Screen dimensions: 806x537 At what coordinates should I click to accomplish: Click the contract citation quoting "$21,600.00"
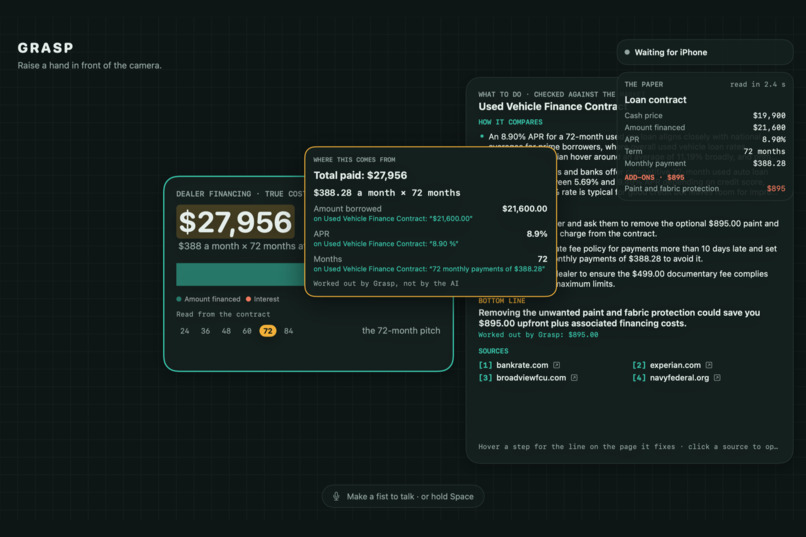pos(393,218)
